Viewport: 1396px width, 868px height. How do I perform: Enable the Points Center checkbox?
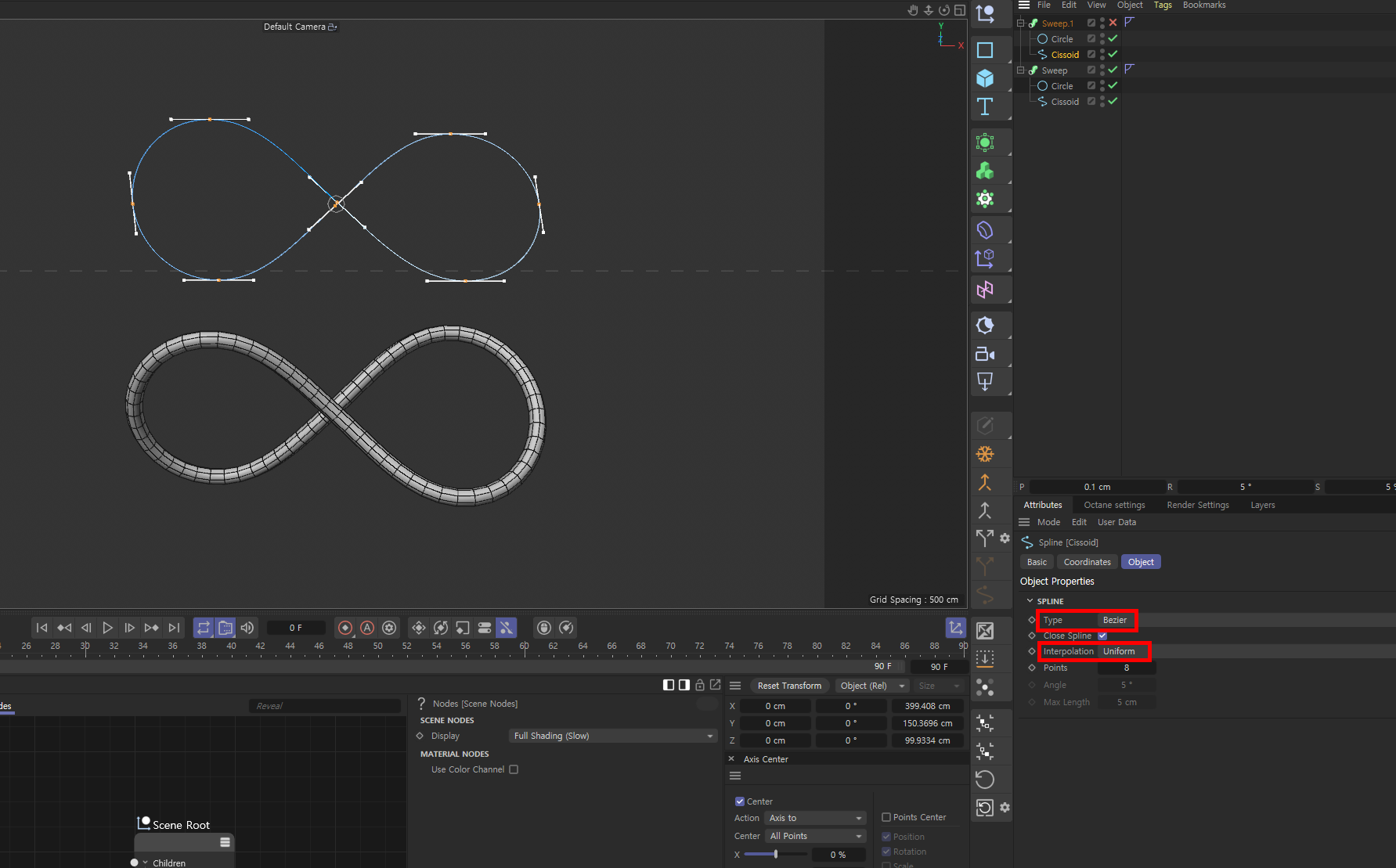tap(886, 817)
